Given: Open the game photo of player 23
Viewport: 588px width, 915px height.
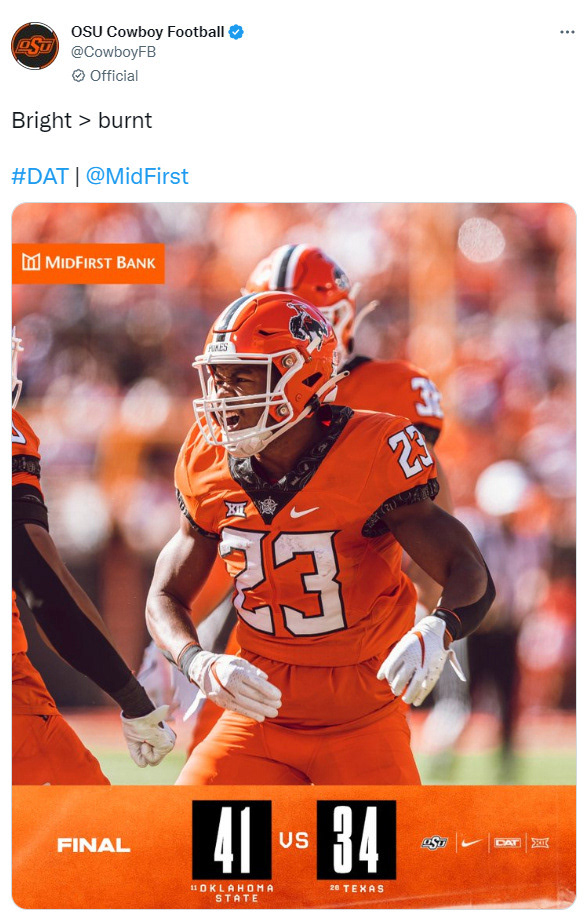Looking at the screenshot, I should click(294, 494).
